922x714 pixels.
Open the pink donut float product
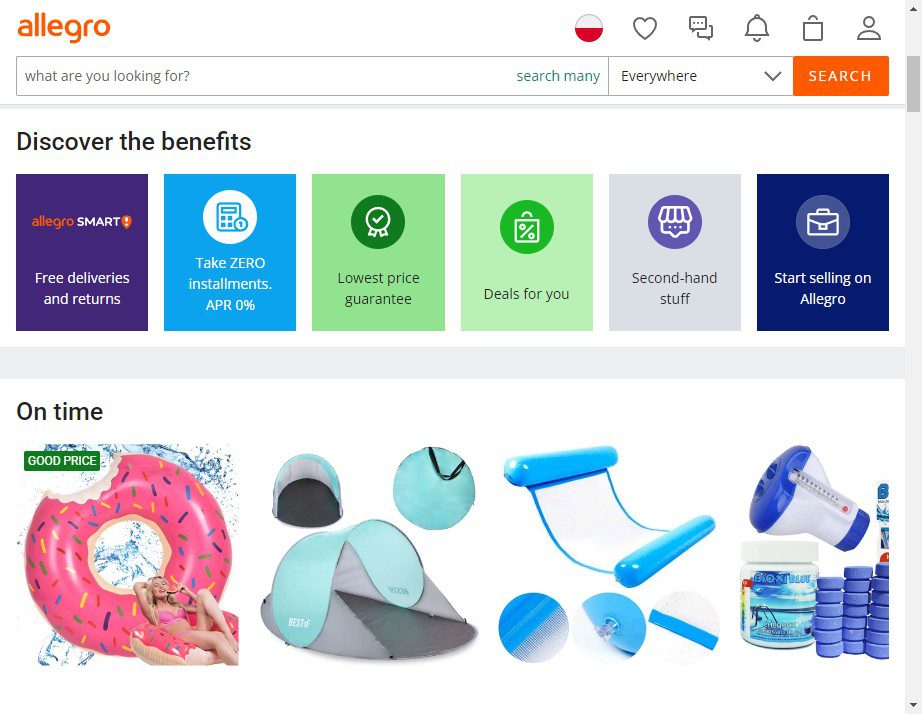[128, 555]
